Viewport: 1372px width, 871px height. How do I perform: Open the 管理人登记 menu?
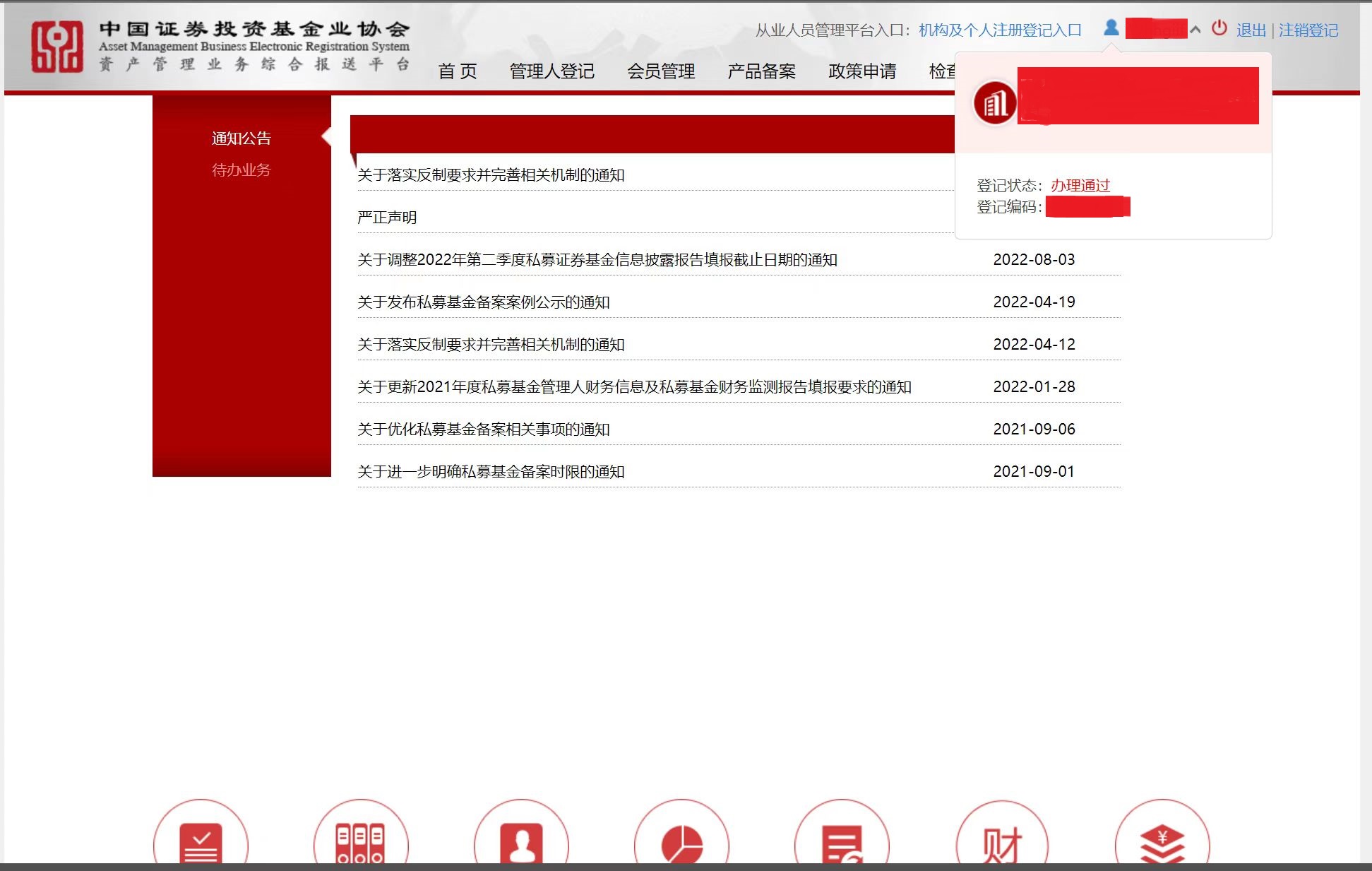tap(551, 71)
